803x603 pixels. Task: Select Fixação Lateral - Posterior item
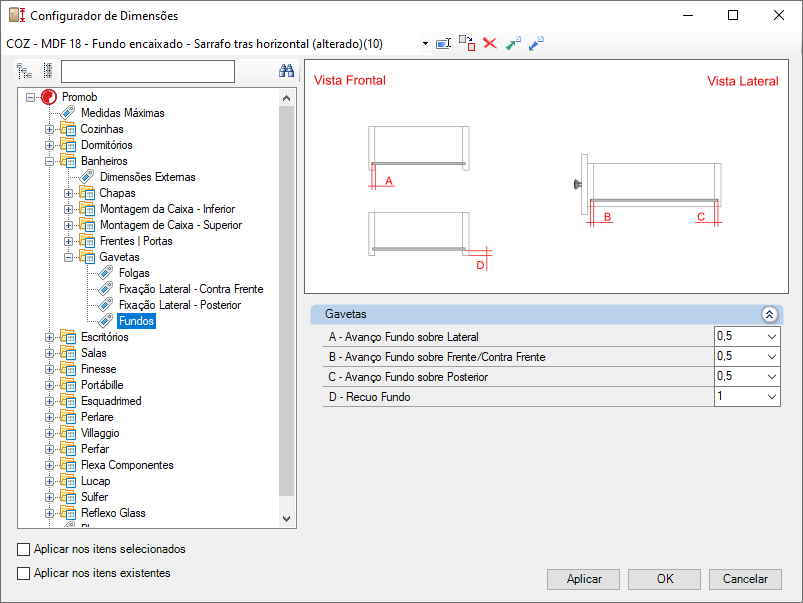(180, 305)
